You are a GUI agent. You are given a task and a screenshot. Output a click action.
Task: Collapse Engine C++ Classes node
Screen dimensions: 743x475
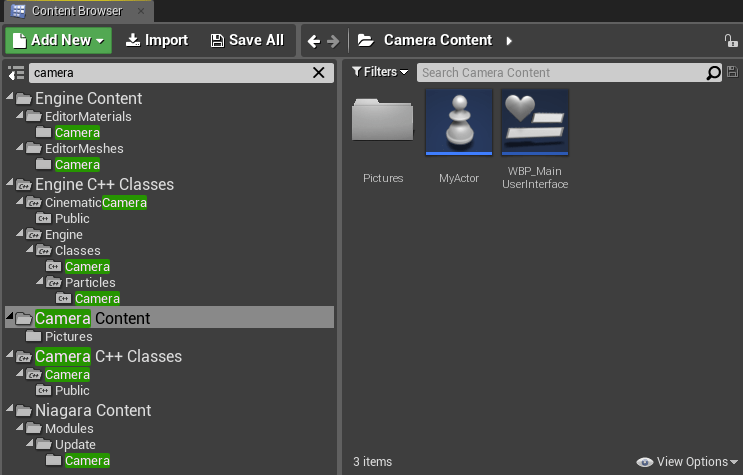click(9, 183)
